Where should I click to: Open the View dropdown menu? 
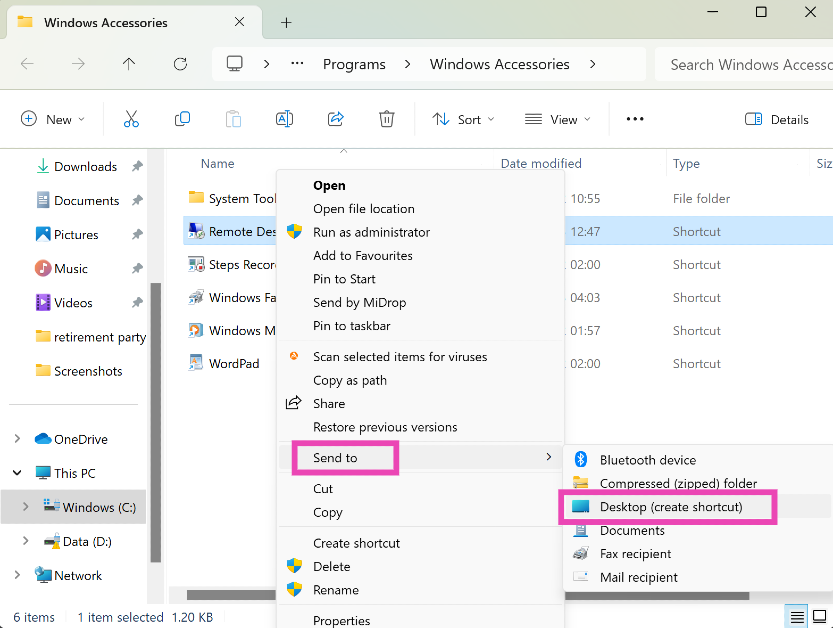[x=557, y=119]
